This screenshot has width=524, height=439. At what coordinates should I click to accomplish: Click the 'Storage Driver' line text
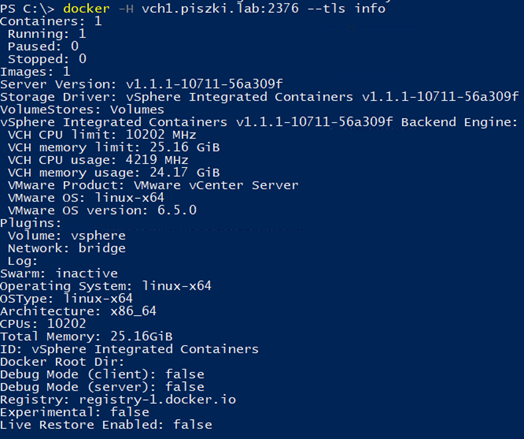259,97
